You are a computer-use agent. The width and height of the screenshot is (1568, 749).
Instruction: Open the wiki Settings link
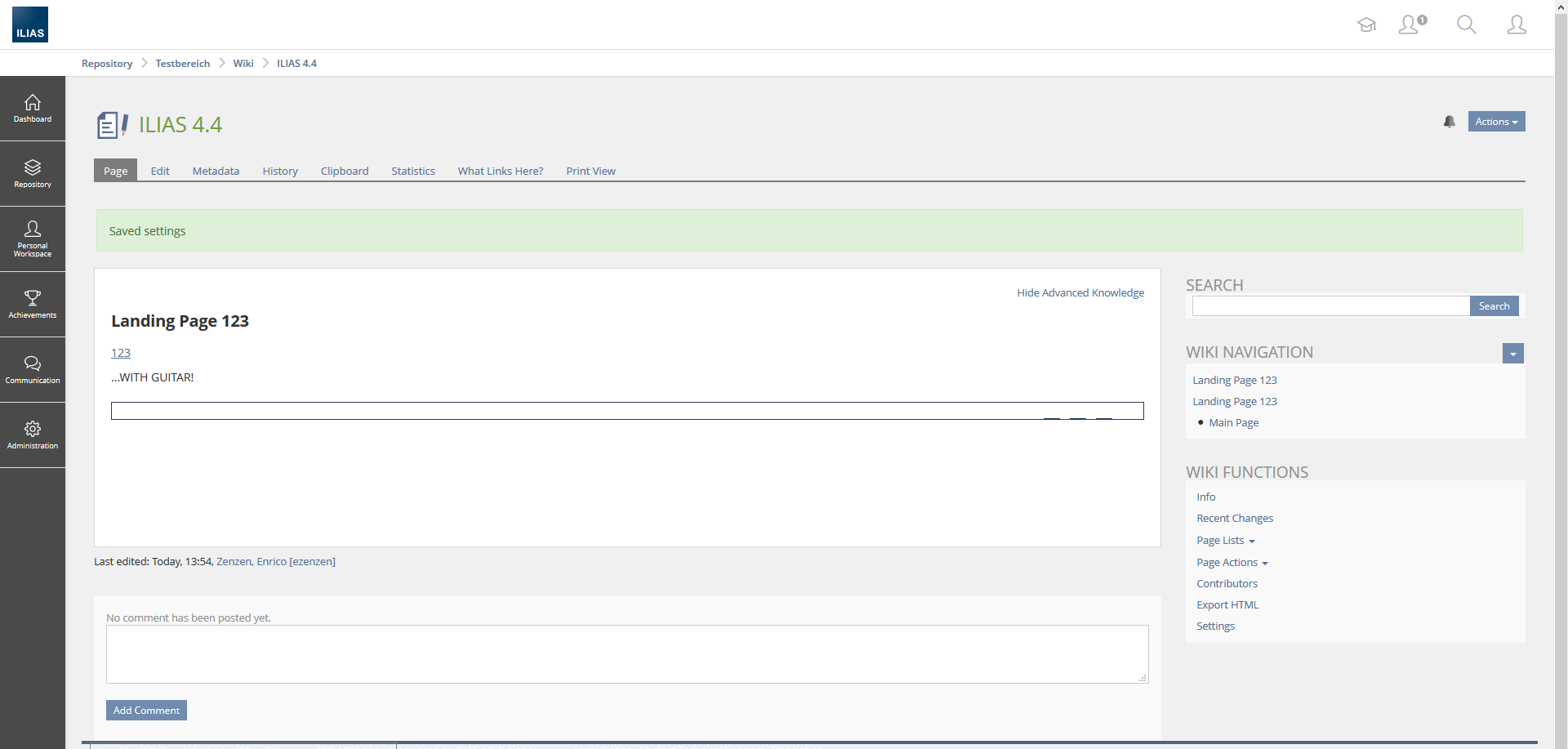point(1216,626)
